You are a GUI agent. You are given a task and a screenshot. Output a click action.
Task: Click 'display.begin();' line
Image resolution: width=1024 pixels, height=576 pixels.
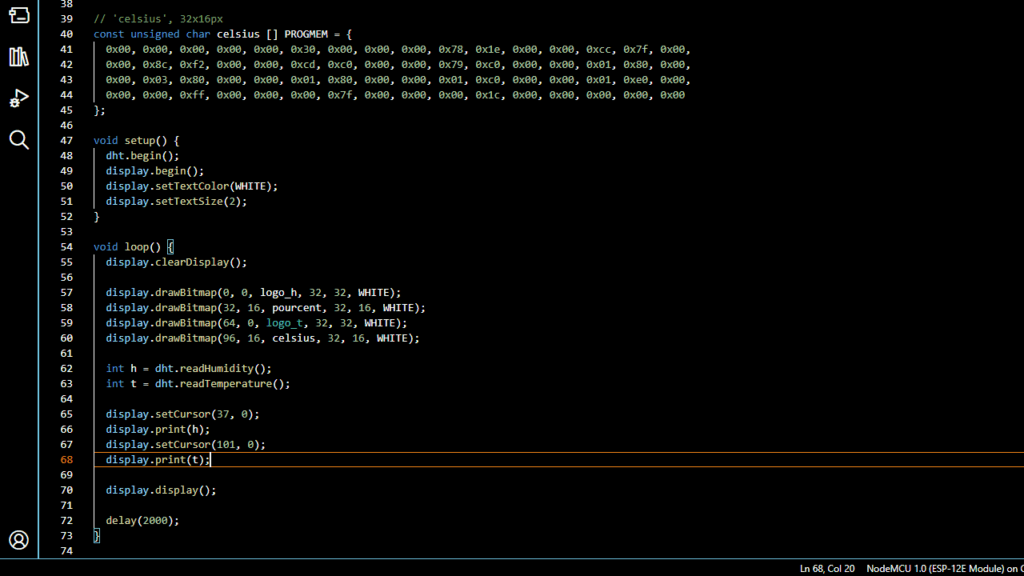coord(155,171)
